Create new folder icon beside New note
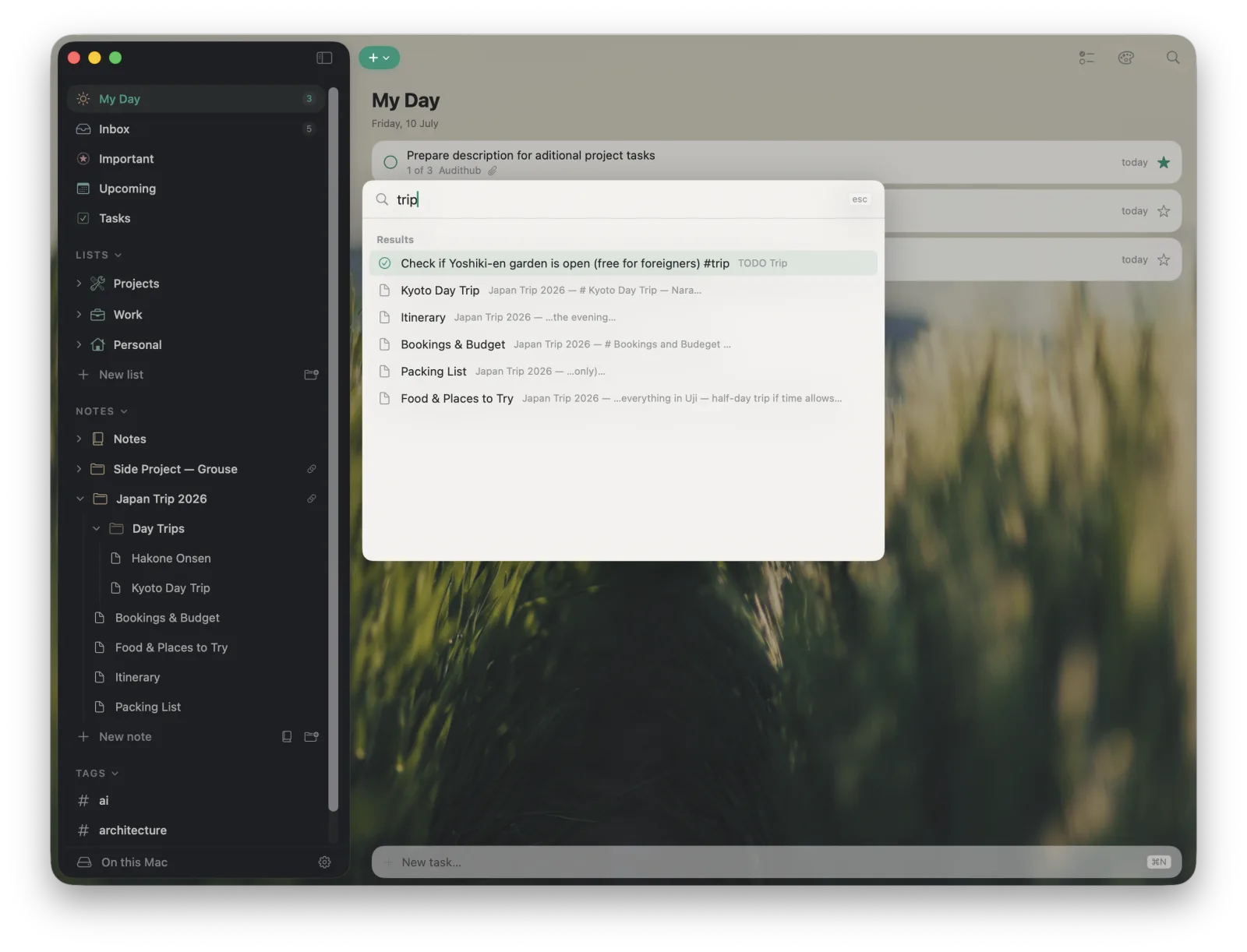The width and height of the screenshot is (1247, 952). click(311, 737)
